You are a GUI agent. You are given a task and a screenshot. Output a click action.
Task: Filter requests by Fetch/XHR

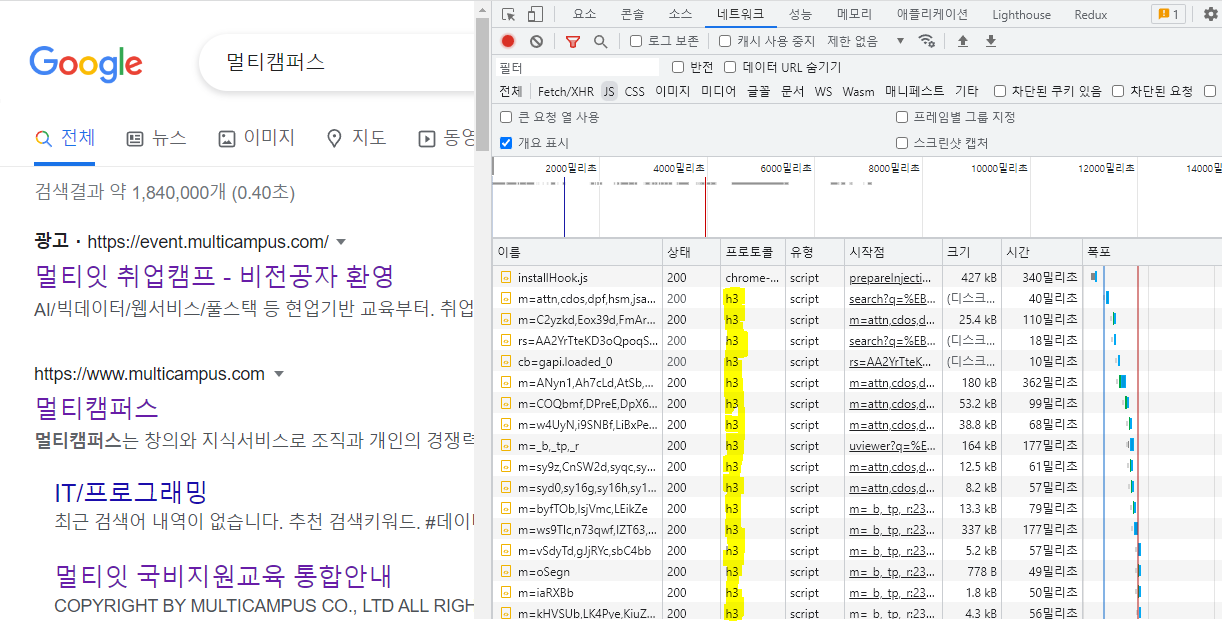tap(566, 91)
